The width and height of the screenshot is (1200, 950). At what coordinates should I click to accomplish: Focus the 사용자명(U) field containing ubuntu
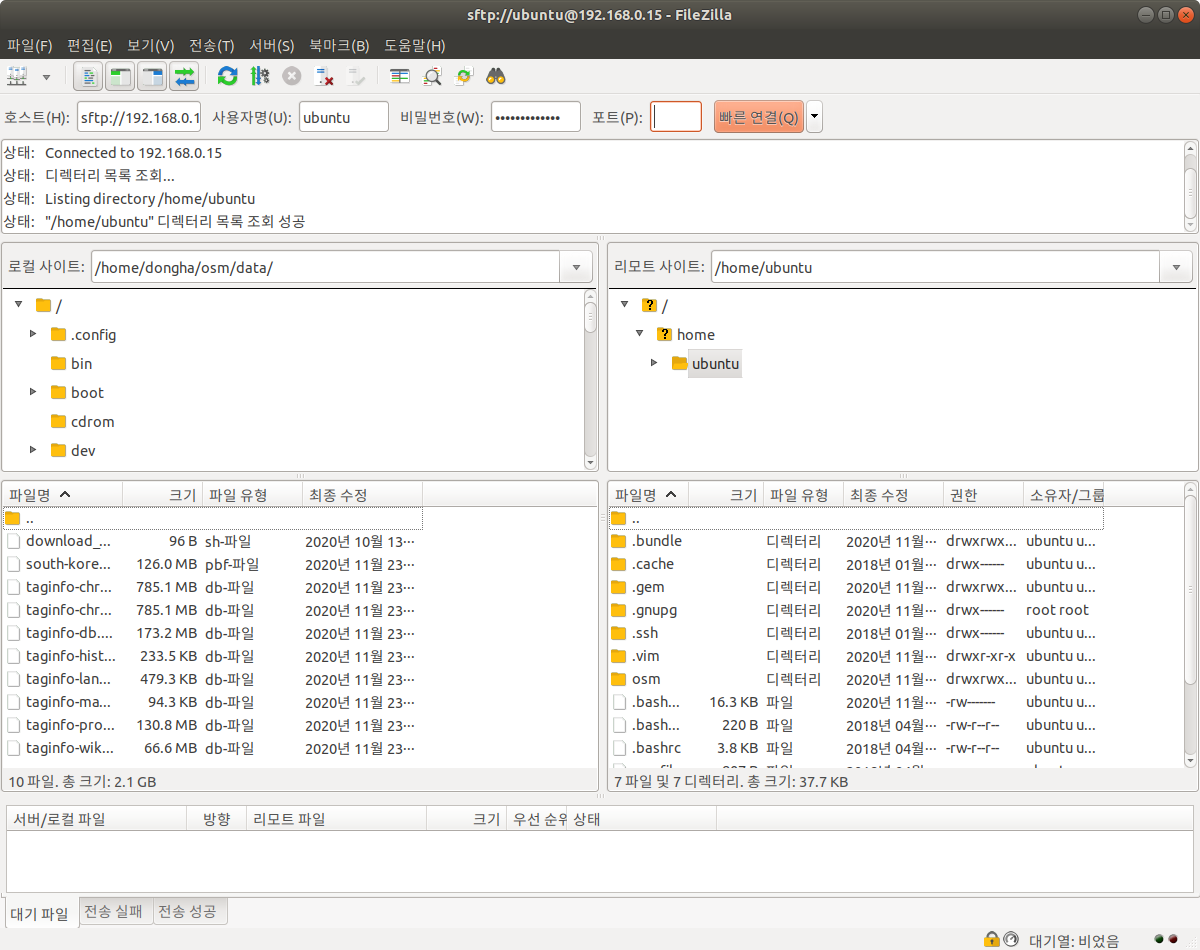tap(343, 116)
